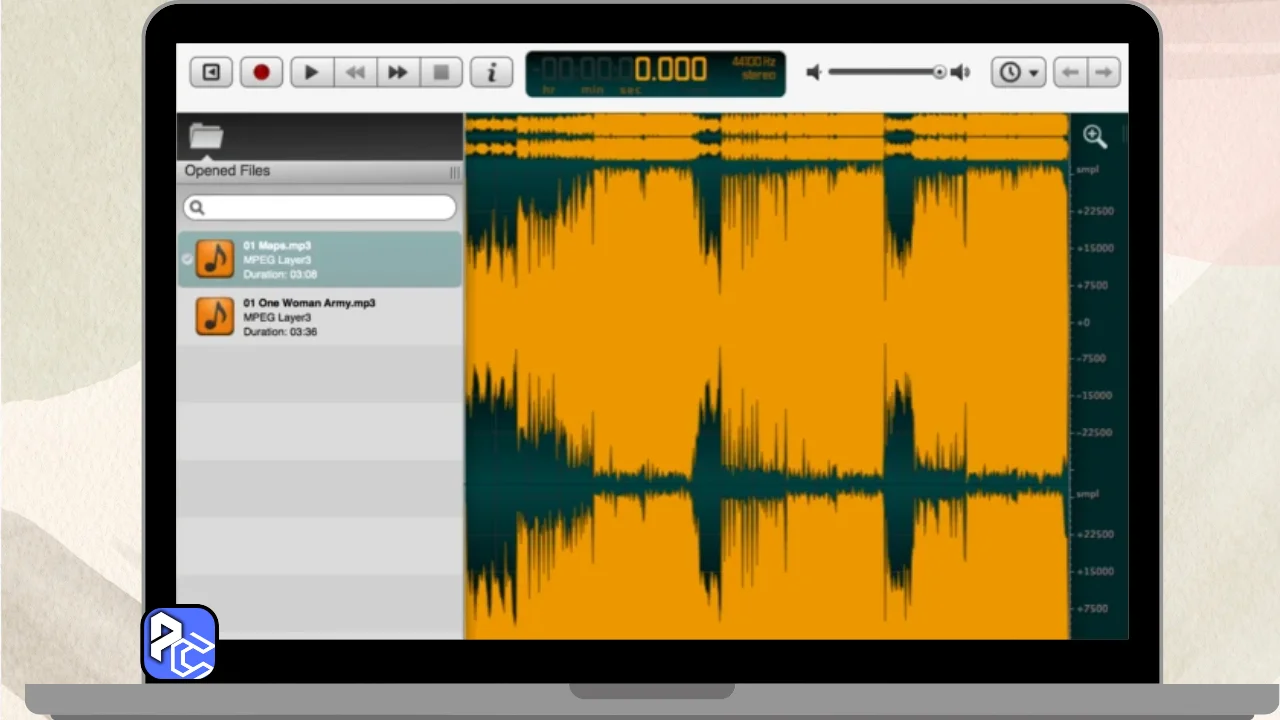Image resolution: width=1280 pixels, height=720 pixels.
Task: Select the 01 One Woman Army.mp3 file
Action: (x=320, y=317)
